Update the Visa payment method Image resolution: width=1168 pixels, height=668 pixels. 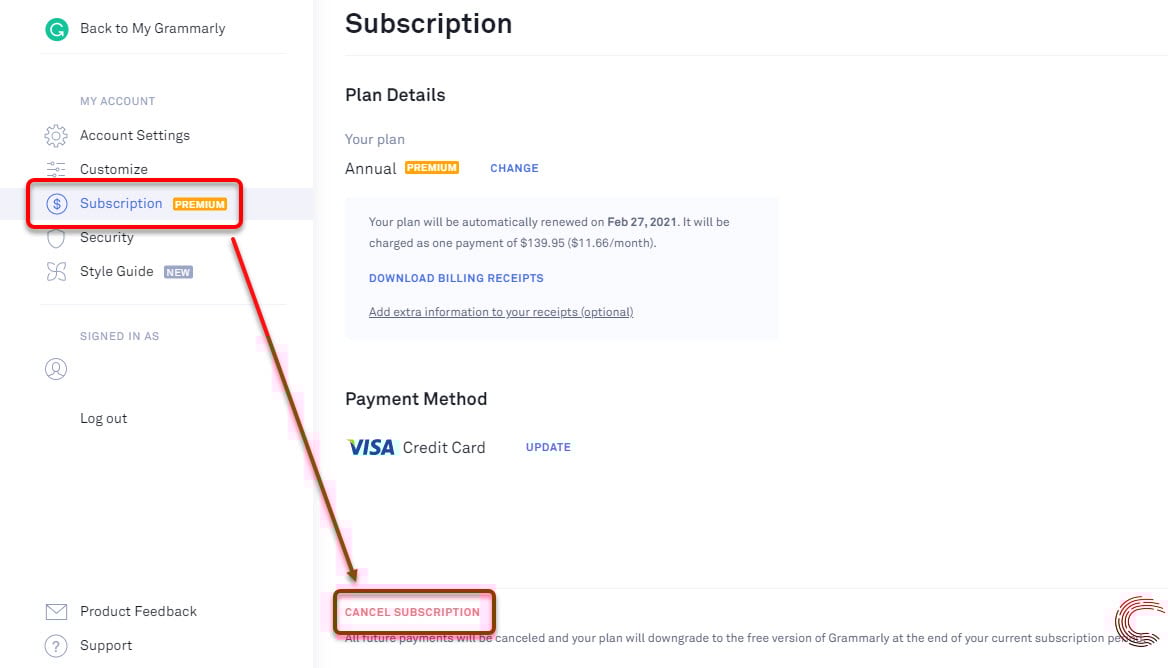tap(548, 448)
